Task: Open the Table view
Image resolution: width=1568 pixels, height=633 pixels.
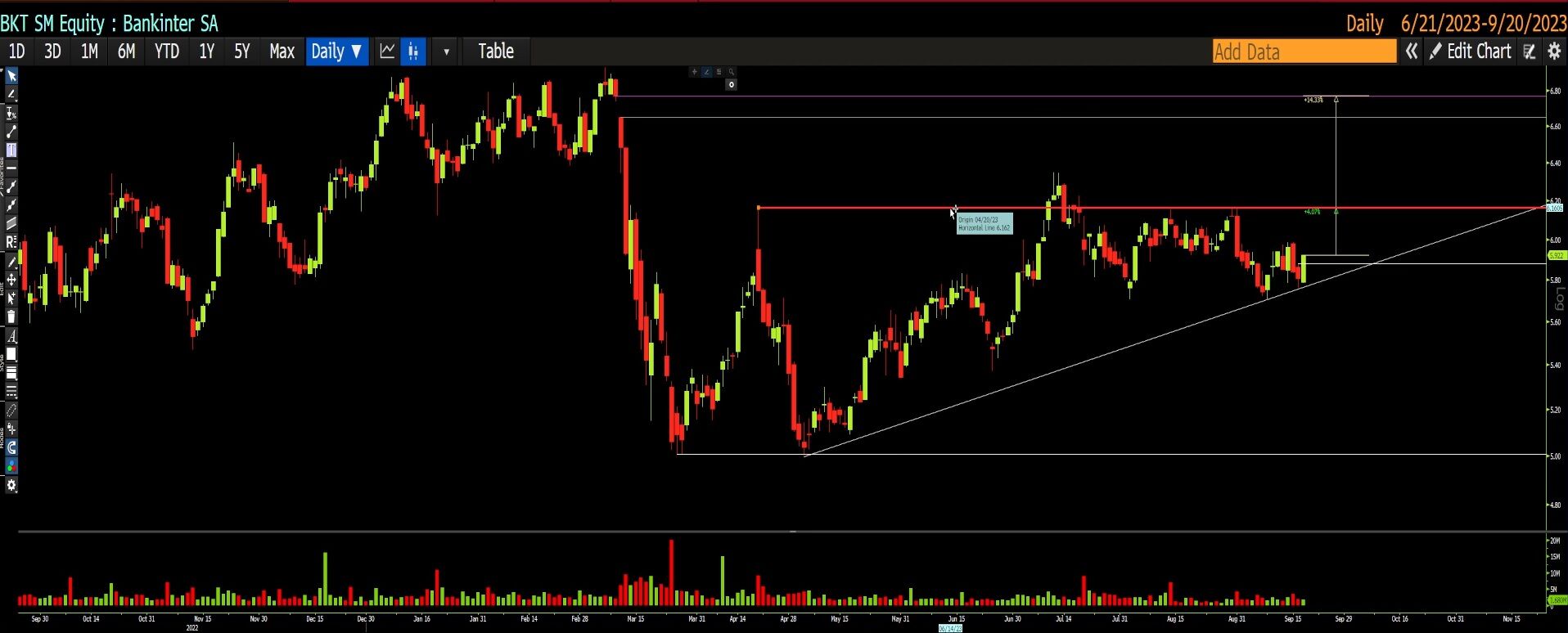Action: (x=496, y=52)
